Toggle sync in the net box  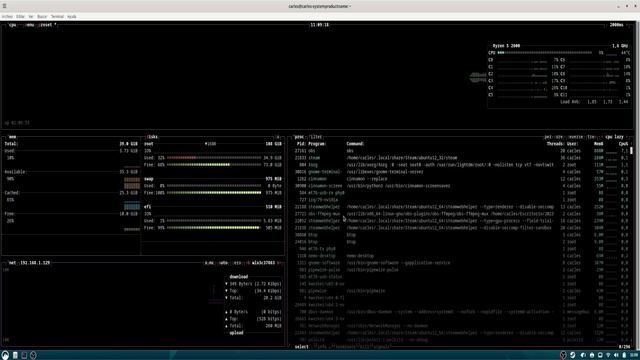click(209, 263)
